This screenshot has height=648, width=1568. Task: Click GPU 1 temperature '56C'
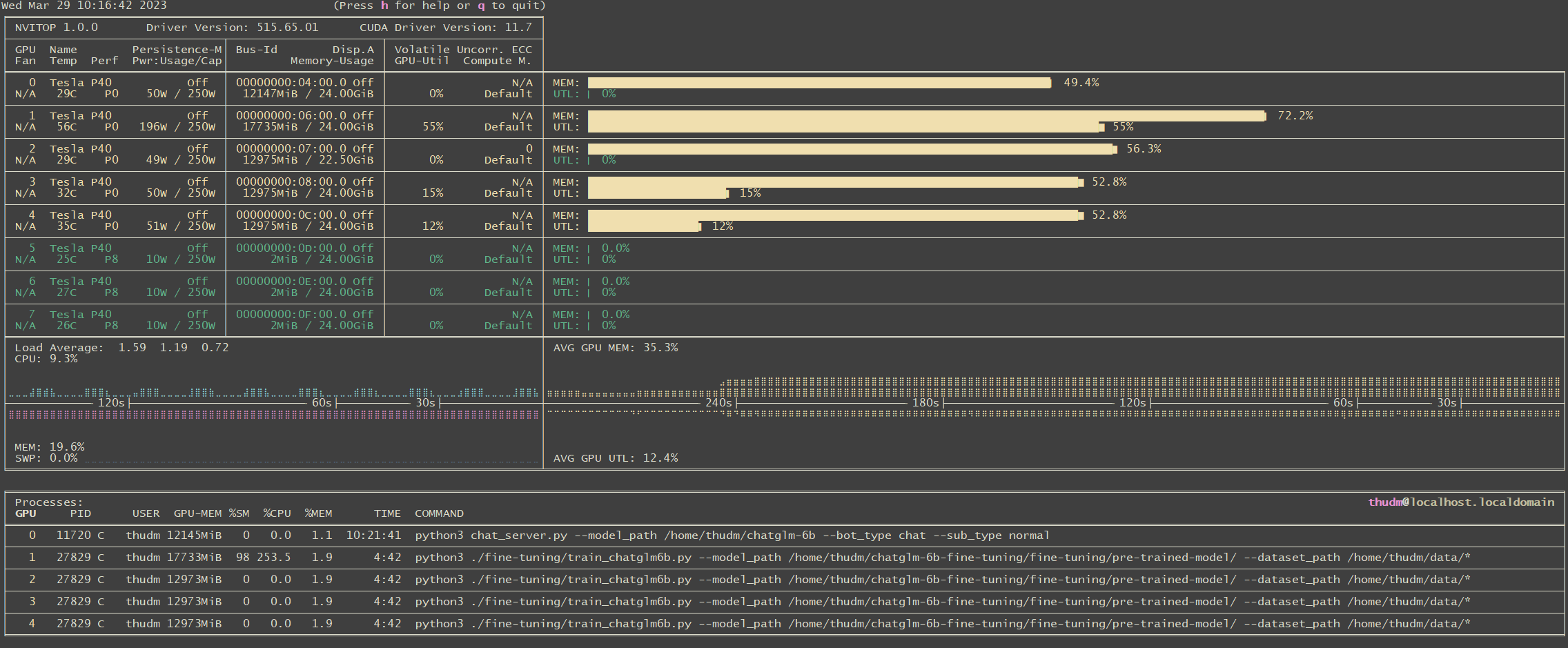(67, 127)
